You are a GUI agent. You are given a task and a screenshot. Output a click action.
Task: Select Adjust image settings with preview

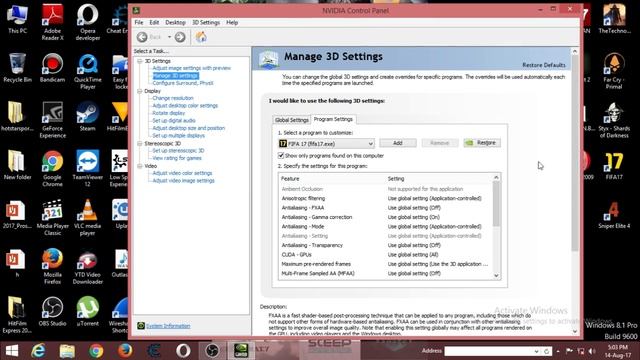pos(191,68)
